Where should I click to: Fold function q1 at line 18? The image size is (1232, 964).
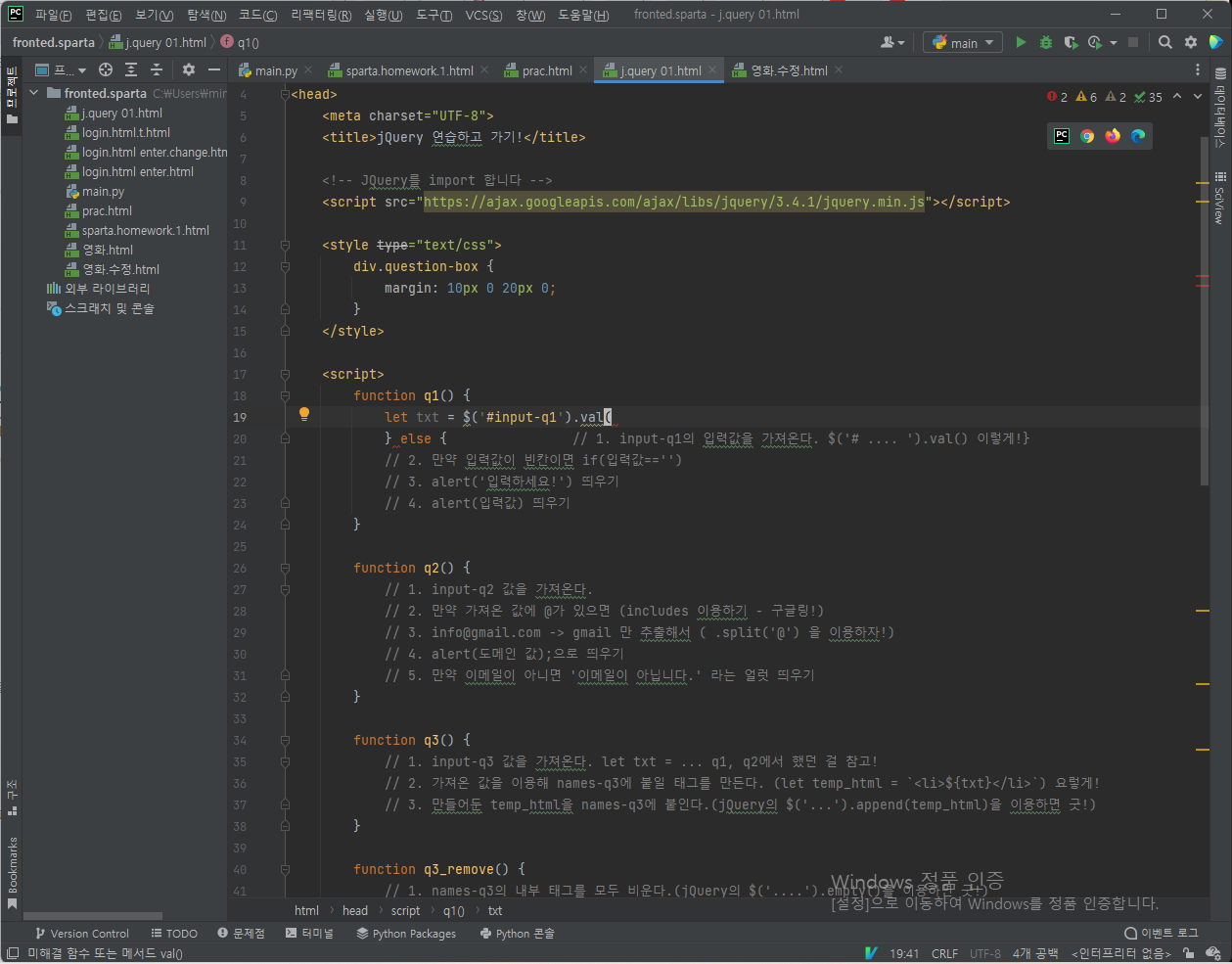pyautogui.click(x=285, y=395)
